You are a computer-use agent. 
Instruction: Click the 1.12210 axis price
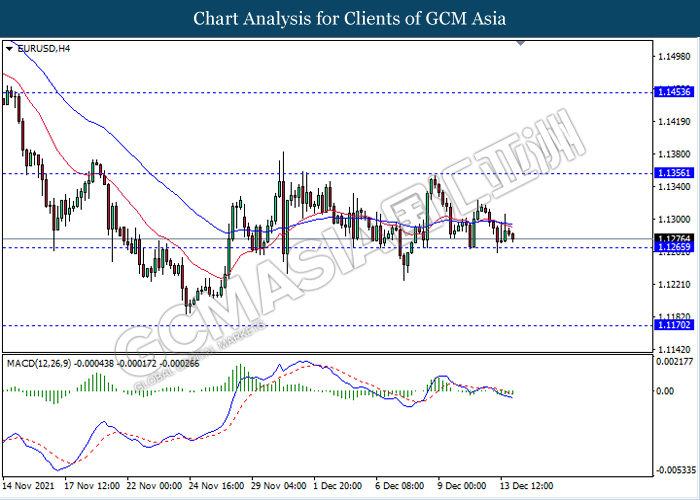tap(674, 284)
